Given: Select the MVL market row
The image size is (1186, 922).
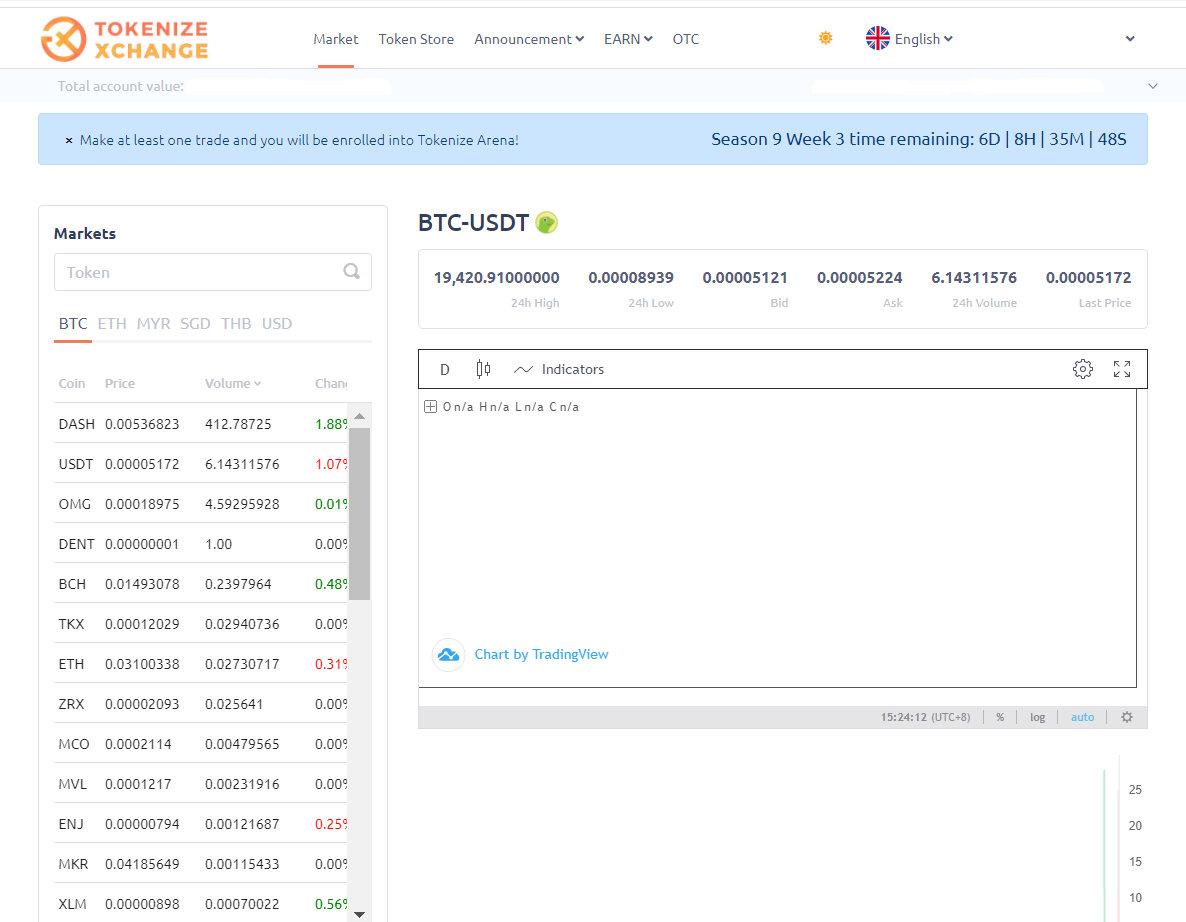Looking at the screenshot, I should click(200, 785).
